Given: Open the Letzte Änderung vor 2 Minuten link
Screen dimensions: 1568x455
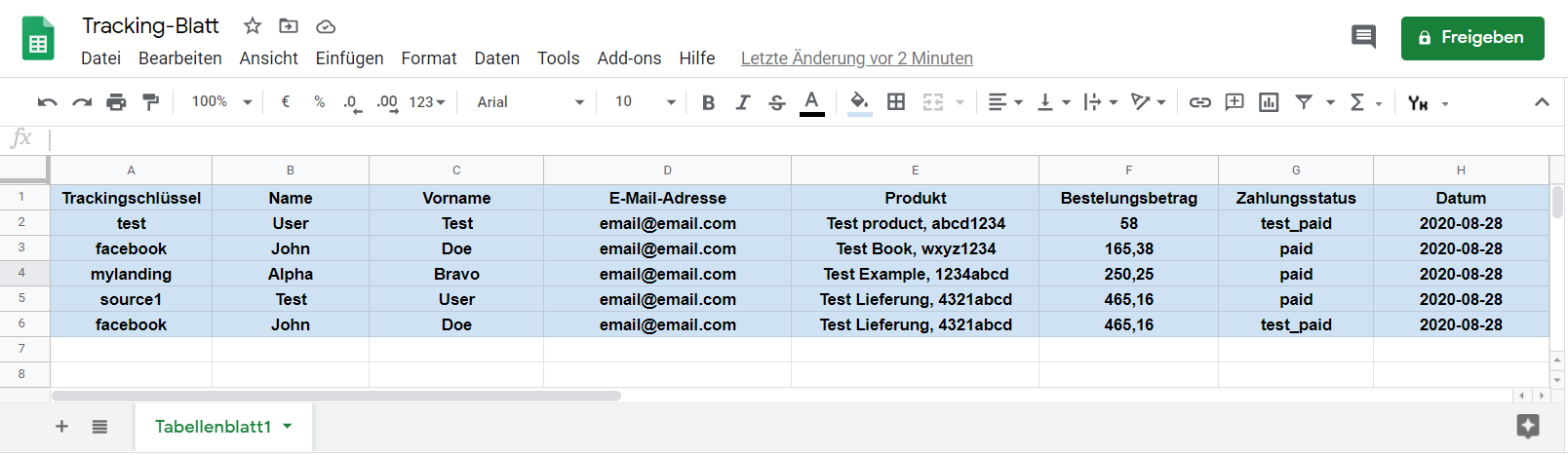Looking at the screenshot, I should [856, 58].
